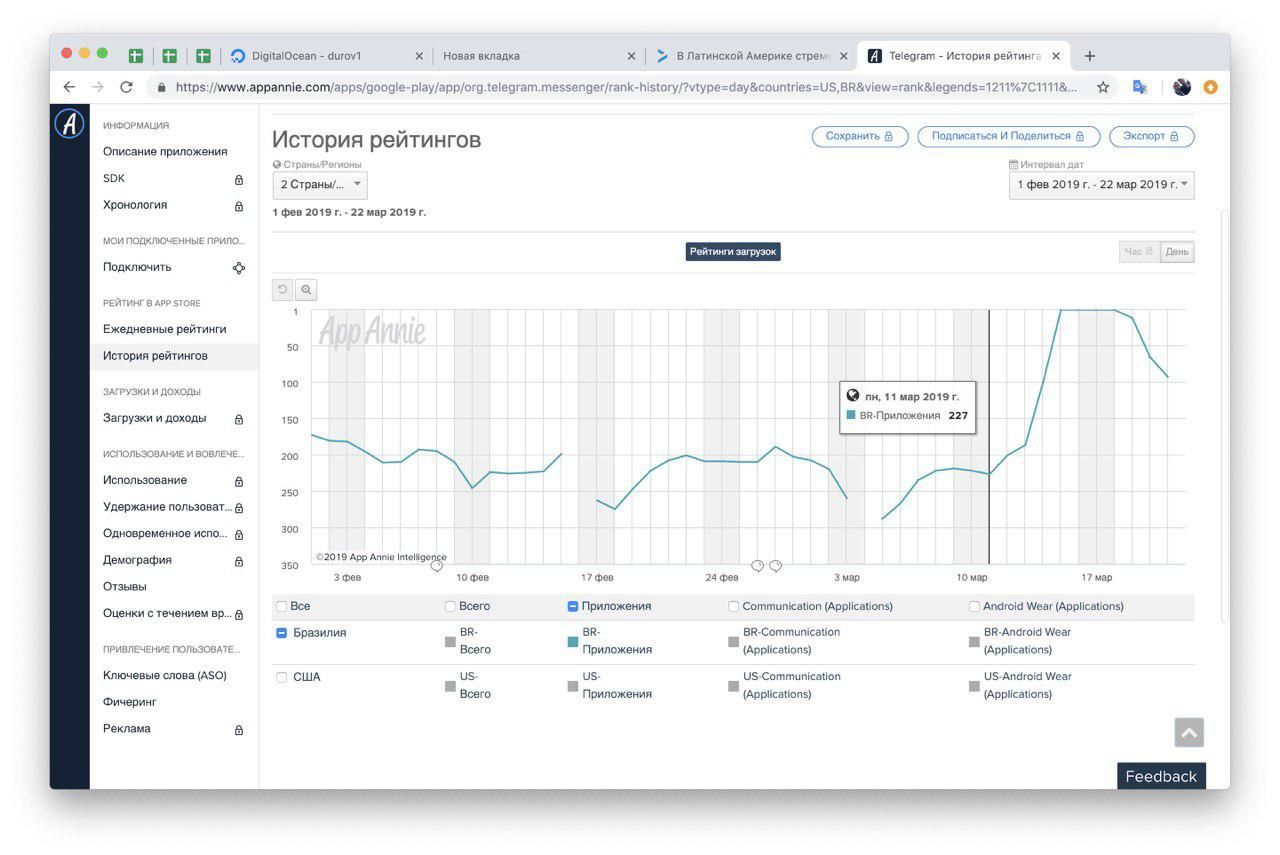This screenshot has height=855, width=1280.
Task: Click the first comment bubble near 24 фев
Action: (757, 566)
